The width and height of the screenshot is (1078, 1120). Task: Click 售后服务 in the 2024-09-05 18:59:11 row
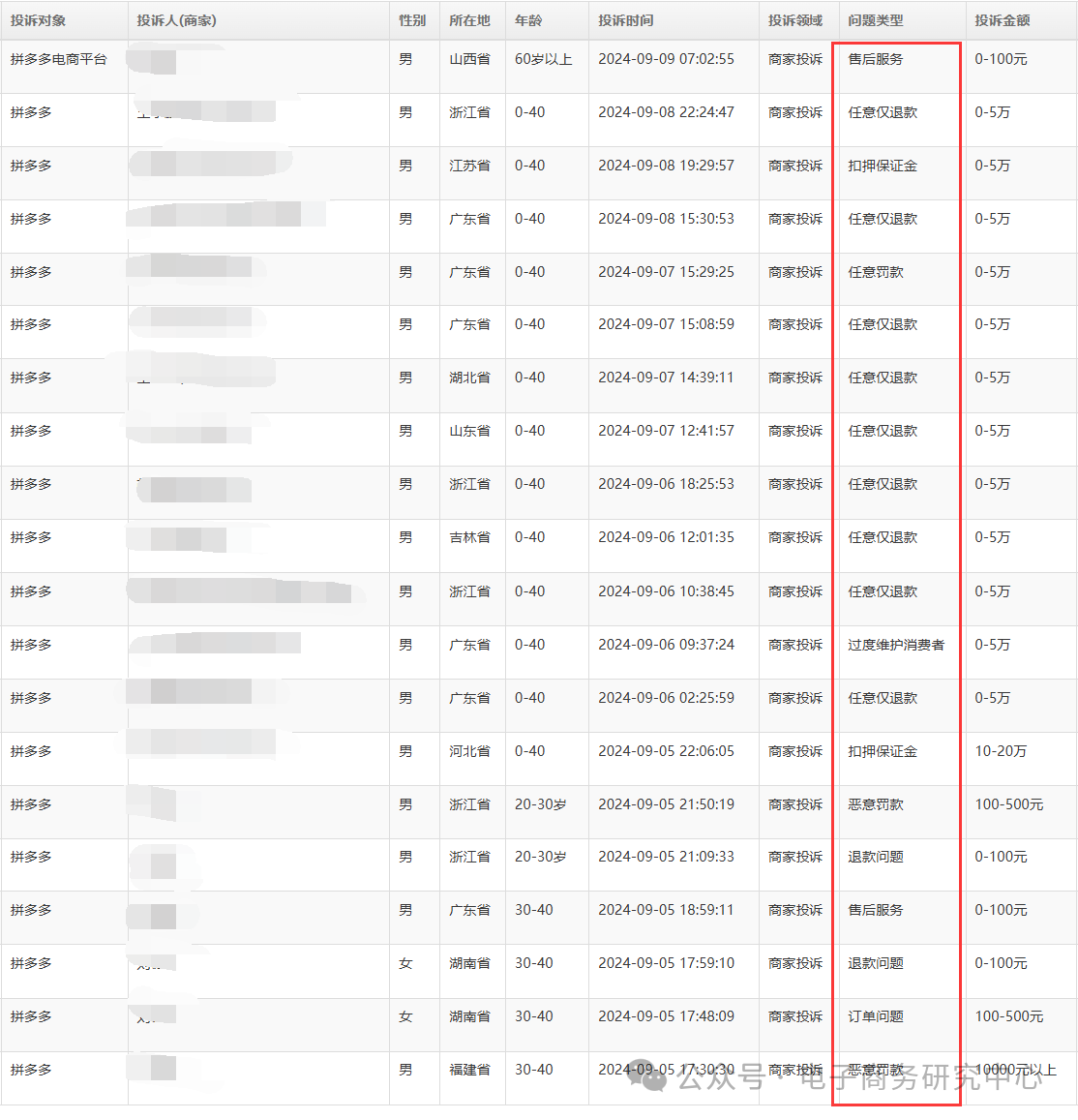(x=875, y=910)
